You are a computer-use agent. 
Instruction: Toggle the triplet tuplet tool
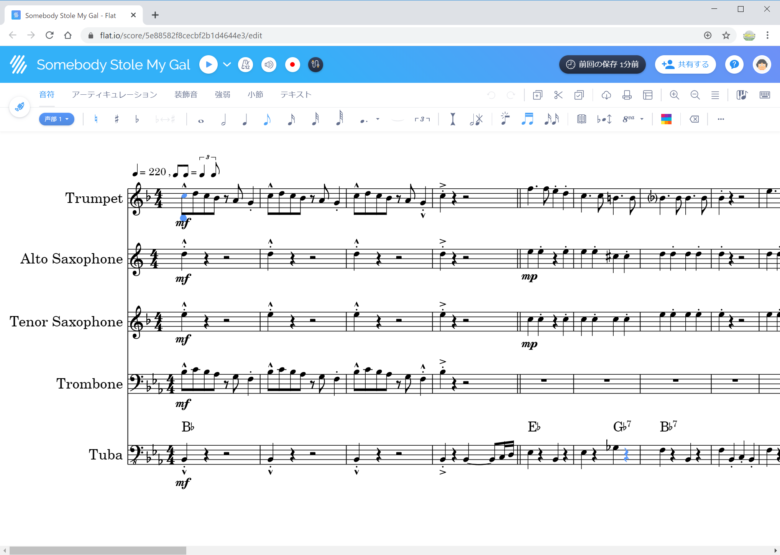pyautogui.click(x=422, y=119)
